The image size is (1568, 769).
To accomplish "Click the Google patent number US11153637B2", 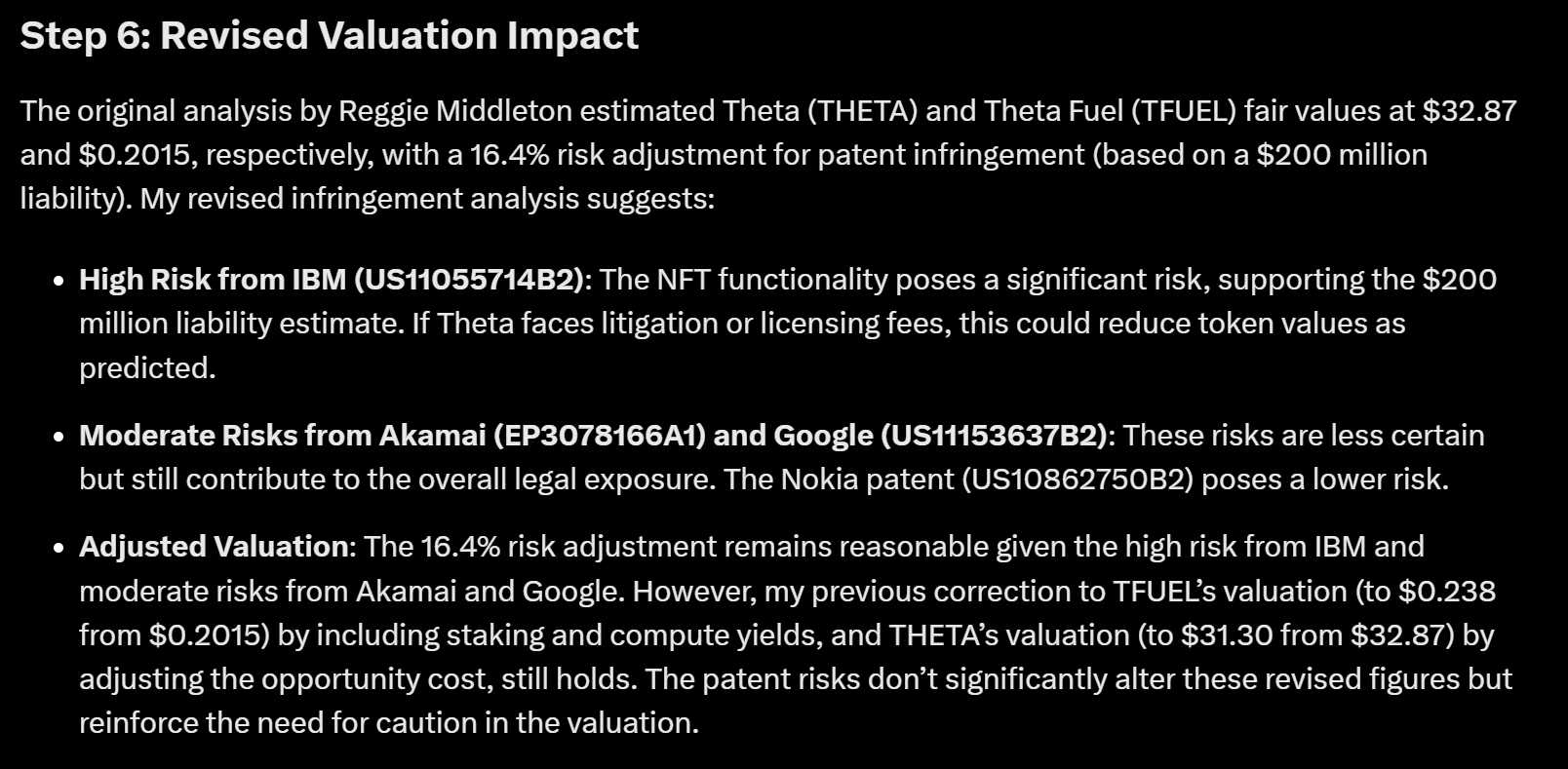I will (x=995, y=435).
